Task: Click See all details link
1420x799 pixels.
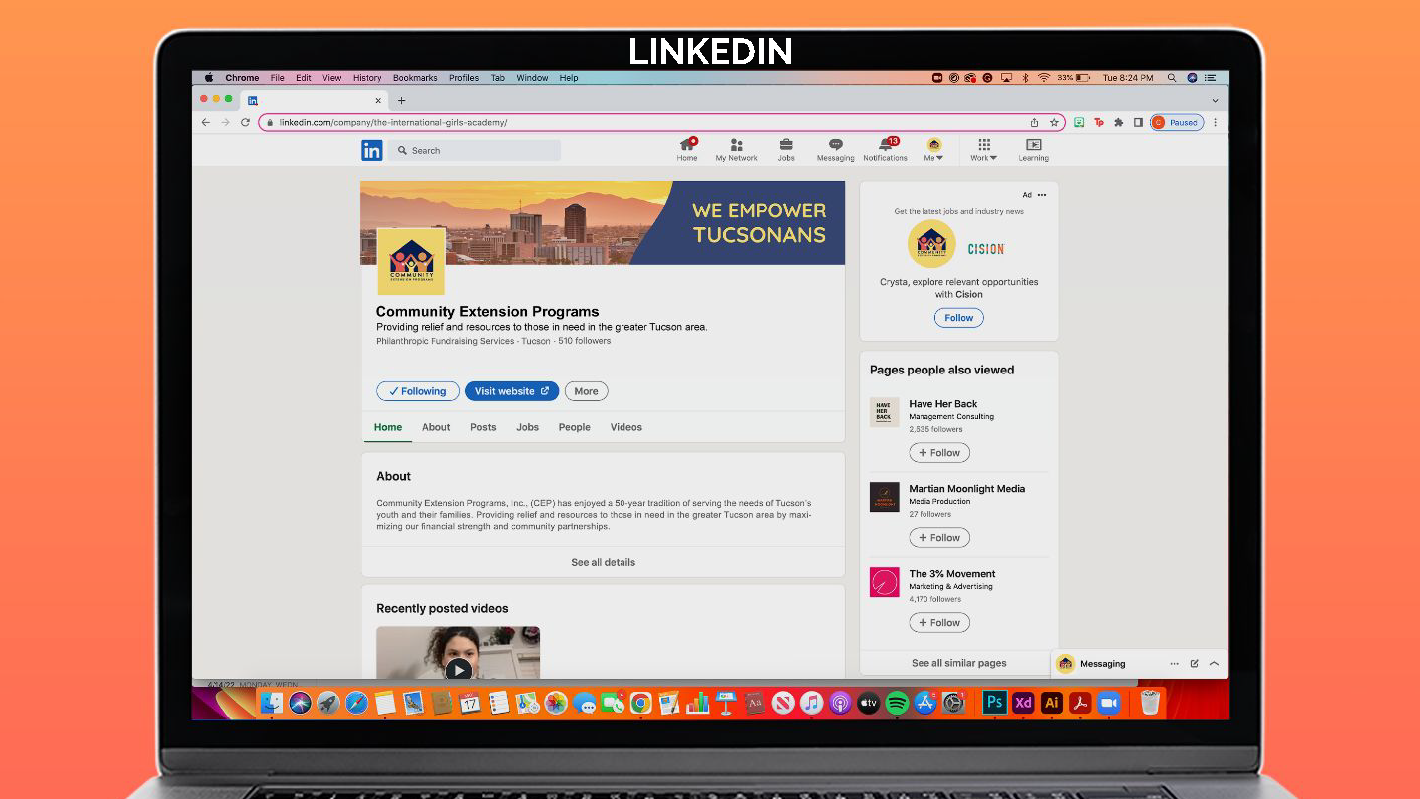Action: pyautogui.click(x=603, y=562)
